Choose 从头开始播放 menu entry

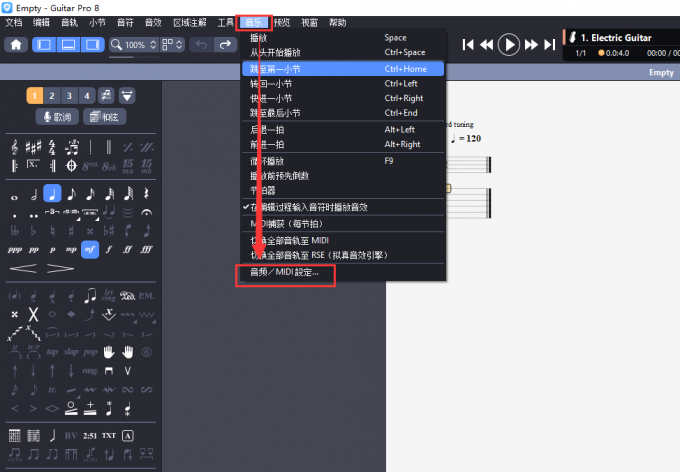[x=343, y=52]
